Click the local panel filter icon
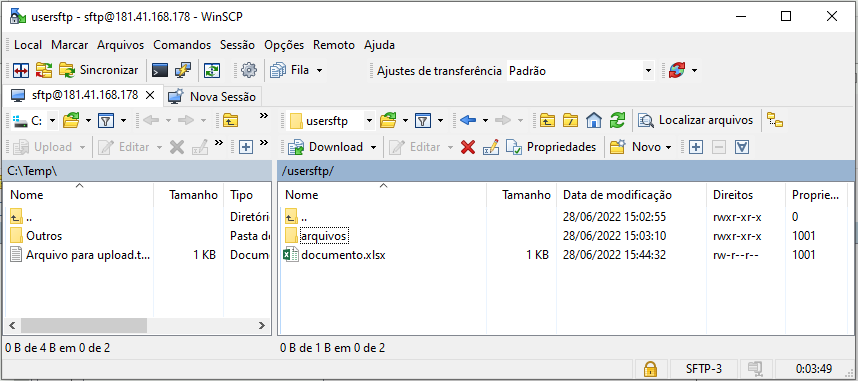The image size is (858, 381). click(105, 120)
